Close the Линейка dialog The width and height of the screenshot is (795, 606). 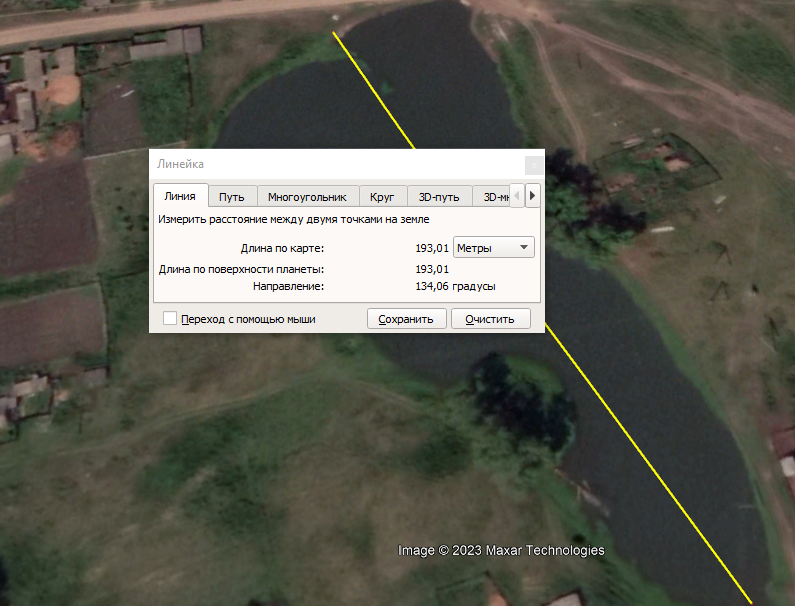[534, 165]
